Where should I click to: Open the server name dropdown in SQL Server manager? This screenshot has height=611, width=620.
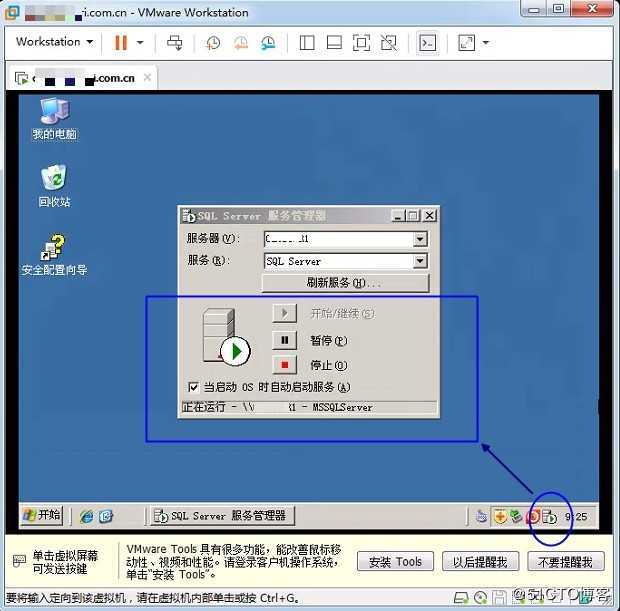[420, 239]
